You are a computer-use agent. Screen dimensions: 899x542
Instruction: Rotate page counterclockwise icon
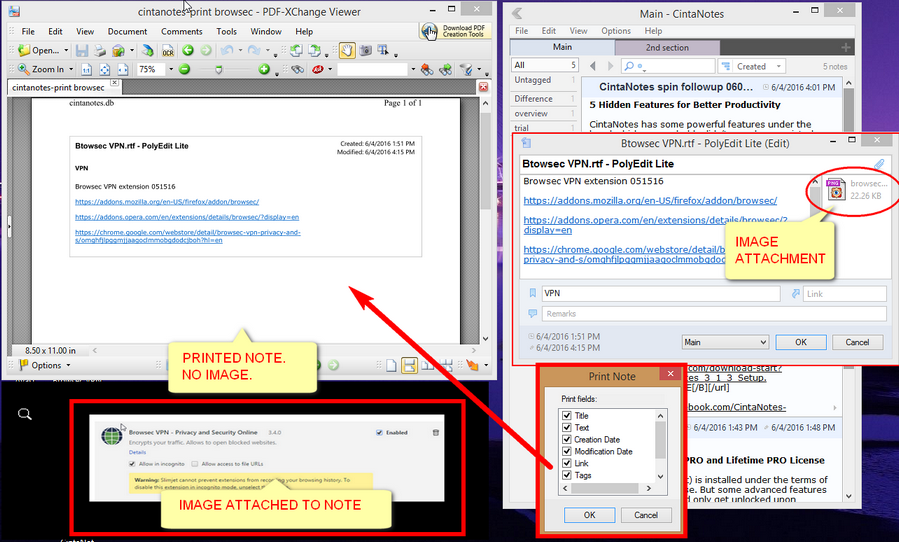point(296,50)
